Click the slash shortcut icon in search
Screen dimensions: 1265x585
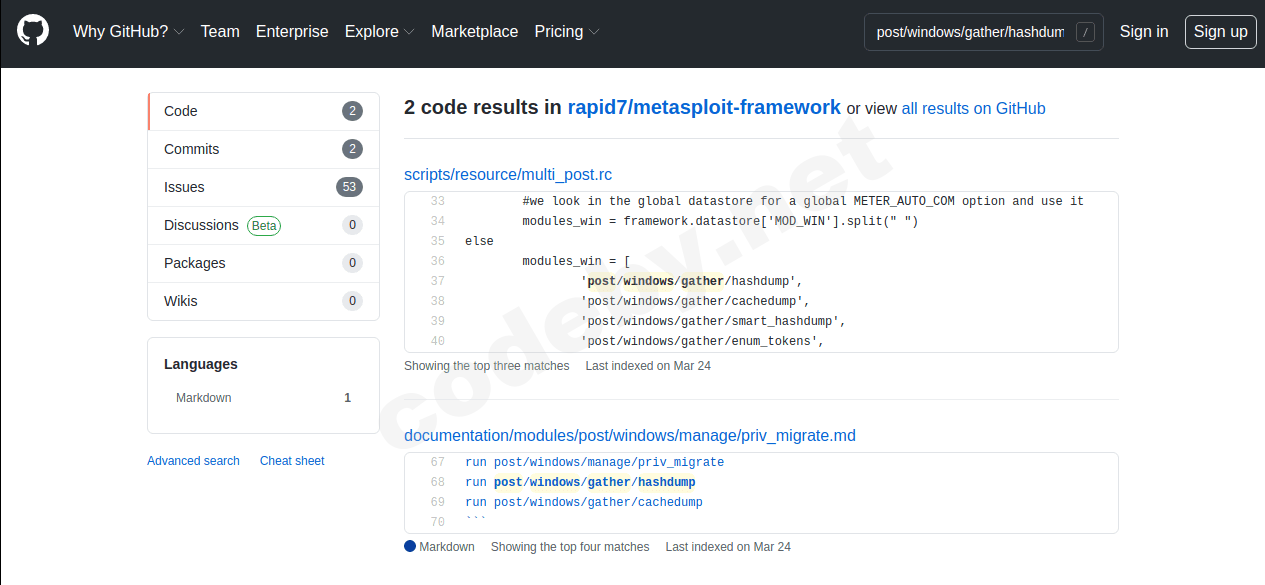point(1085,32)
